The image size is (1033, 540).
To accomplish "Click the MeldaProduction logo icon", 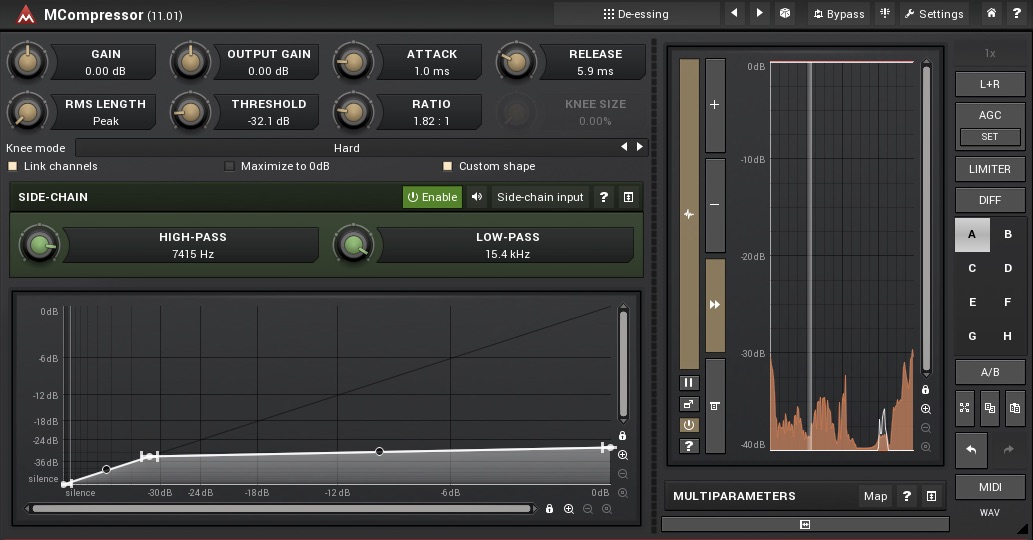I will (x=25, y=14).
